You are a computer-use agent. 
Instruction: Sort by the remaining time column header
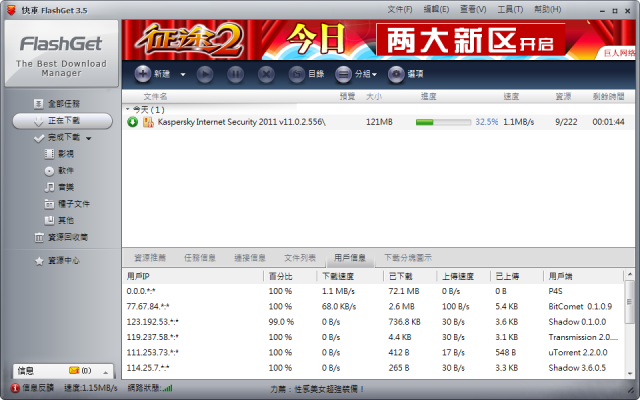(x=609, y=97)
